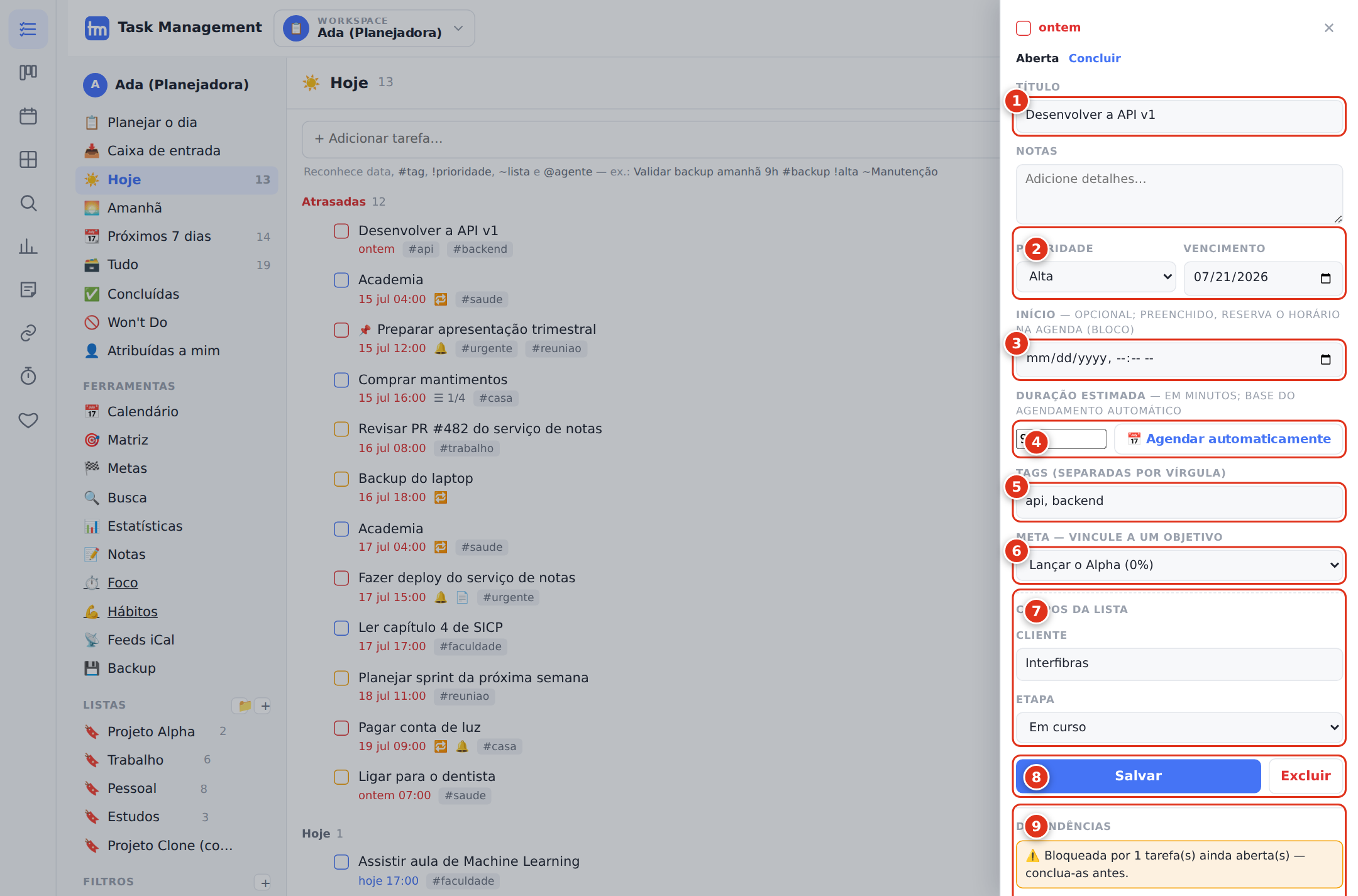Click the Excluir button
Screen dimensions: 1358x896
pyautogui.click(x=1306, y=776)
